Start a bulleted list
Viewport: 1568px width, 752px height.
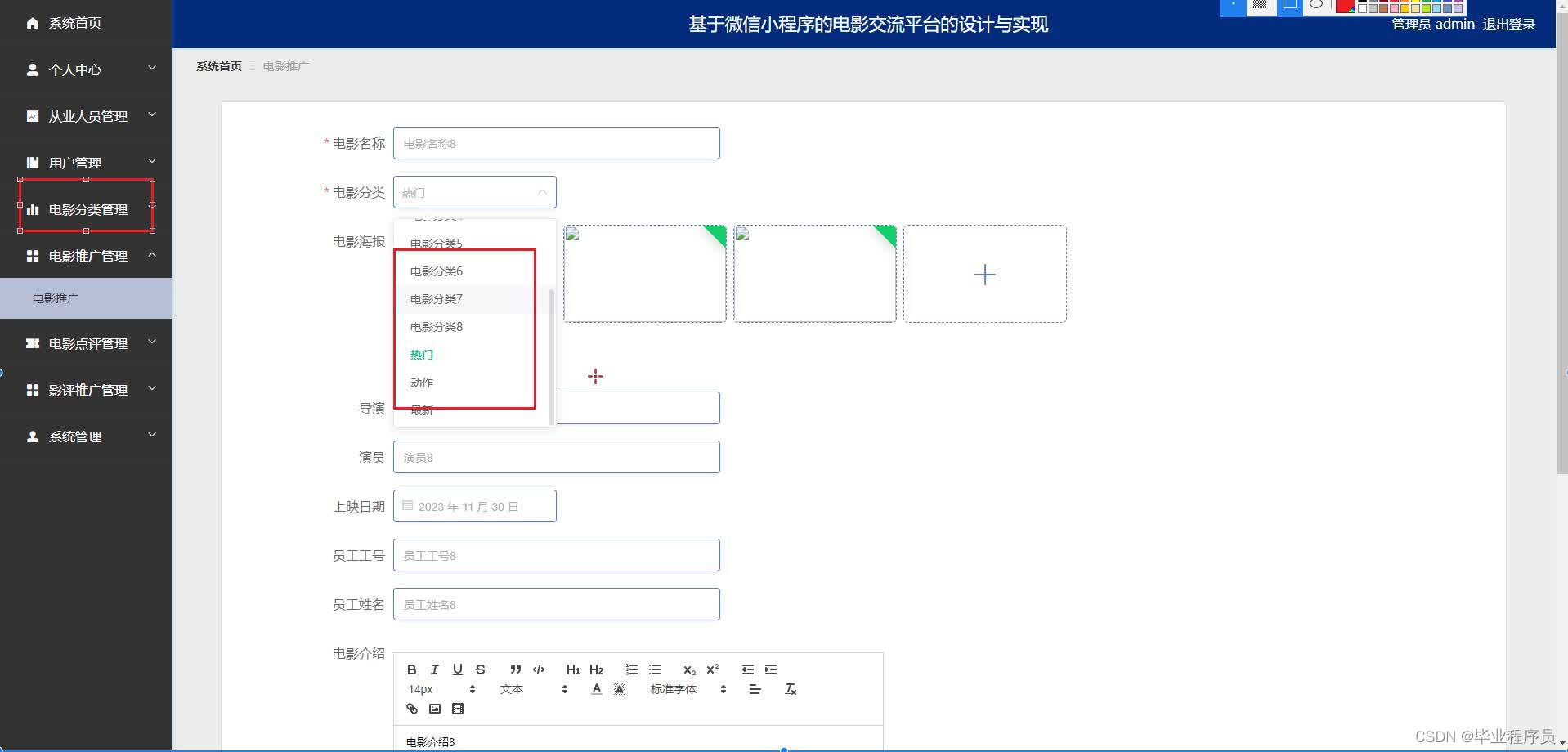point(655,669)
